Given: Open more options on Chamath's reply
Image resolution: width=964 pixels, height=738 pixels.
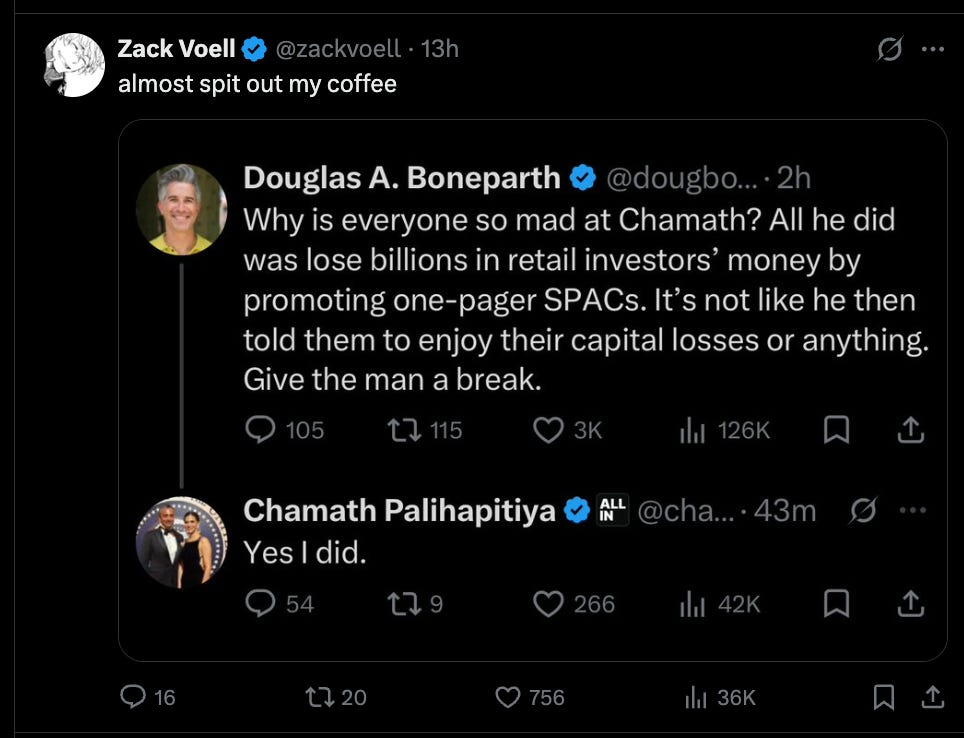Looking at the screenshot, I should 907,510.
